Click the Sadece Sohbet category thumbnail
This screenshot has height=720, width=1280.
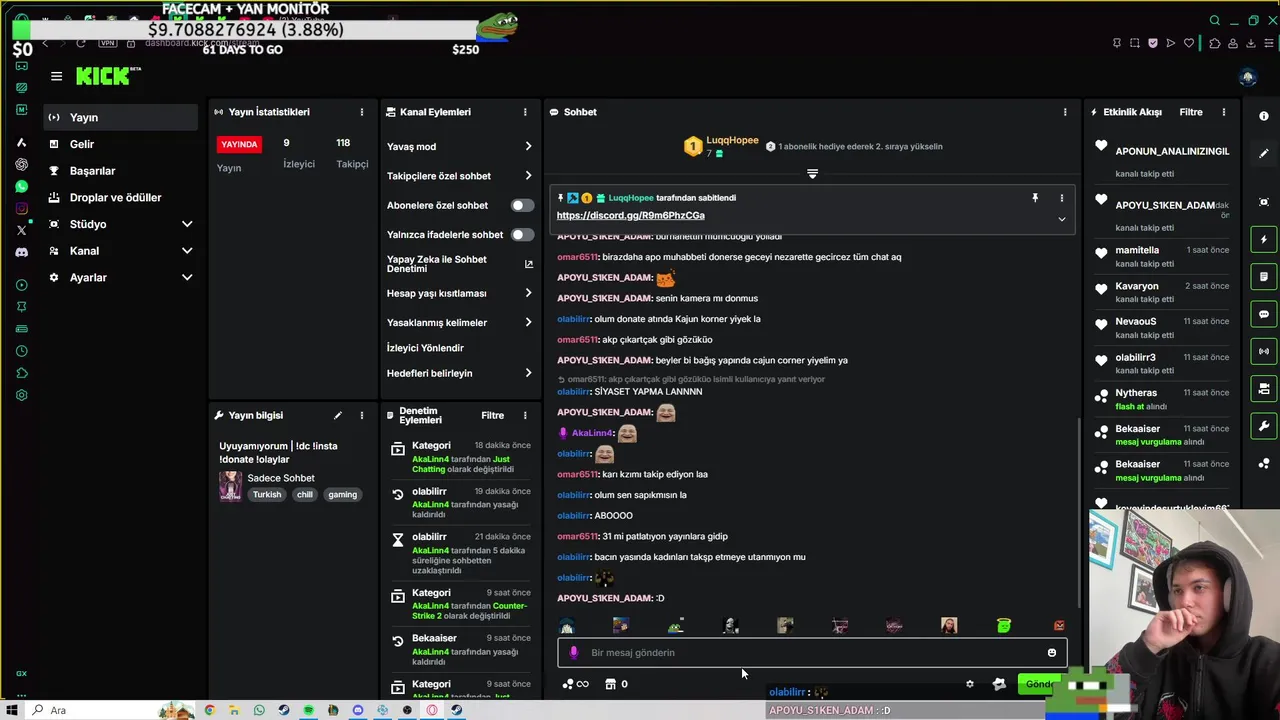point(231,486)
